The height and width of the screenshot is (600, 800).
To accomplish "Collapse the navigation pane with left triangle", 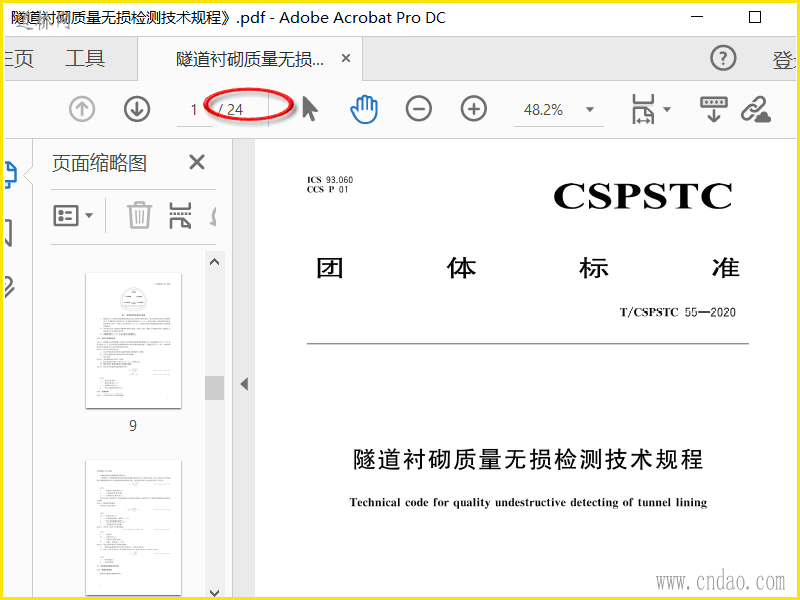I will 244,384.
